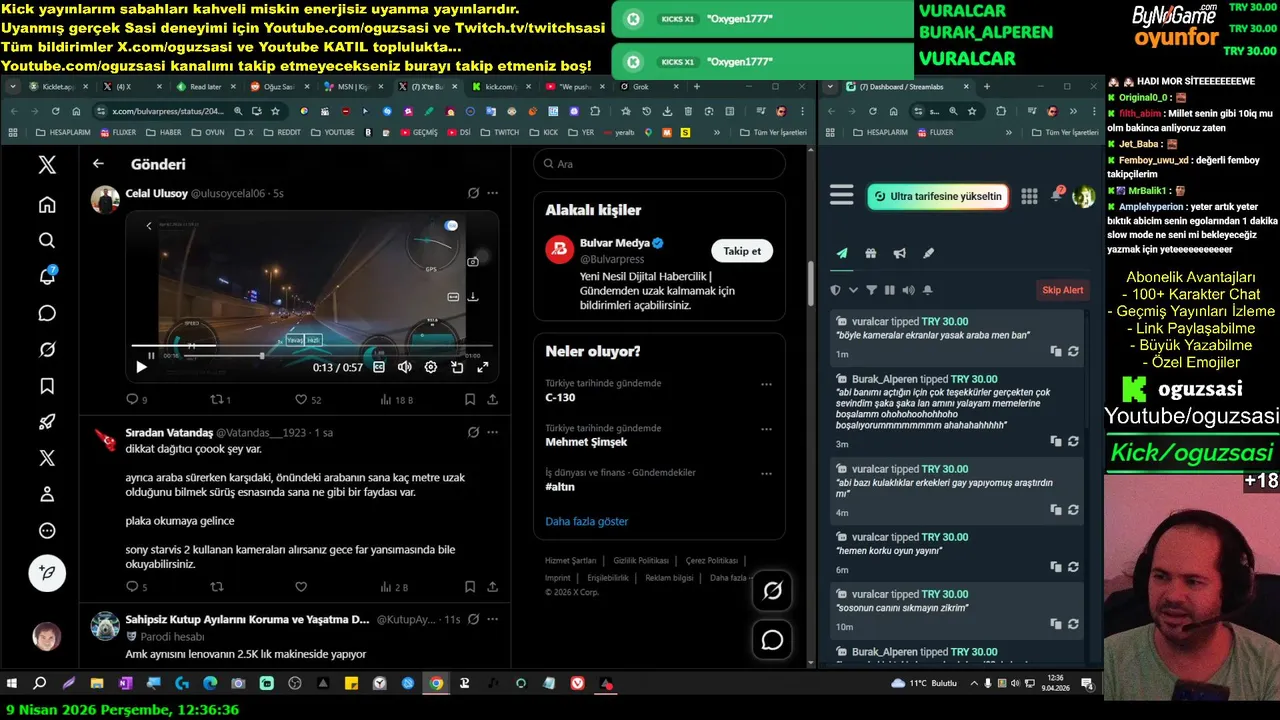The image size is (1280, 720).
Task: Click Daha fazla göster link
Action: [x=587, y=522]
